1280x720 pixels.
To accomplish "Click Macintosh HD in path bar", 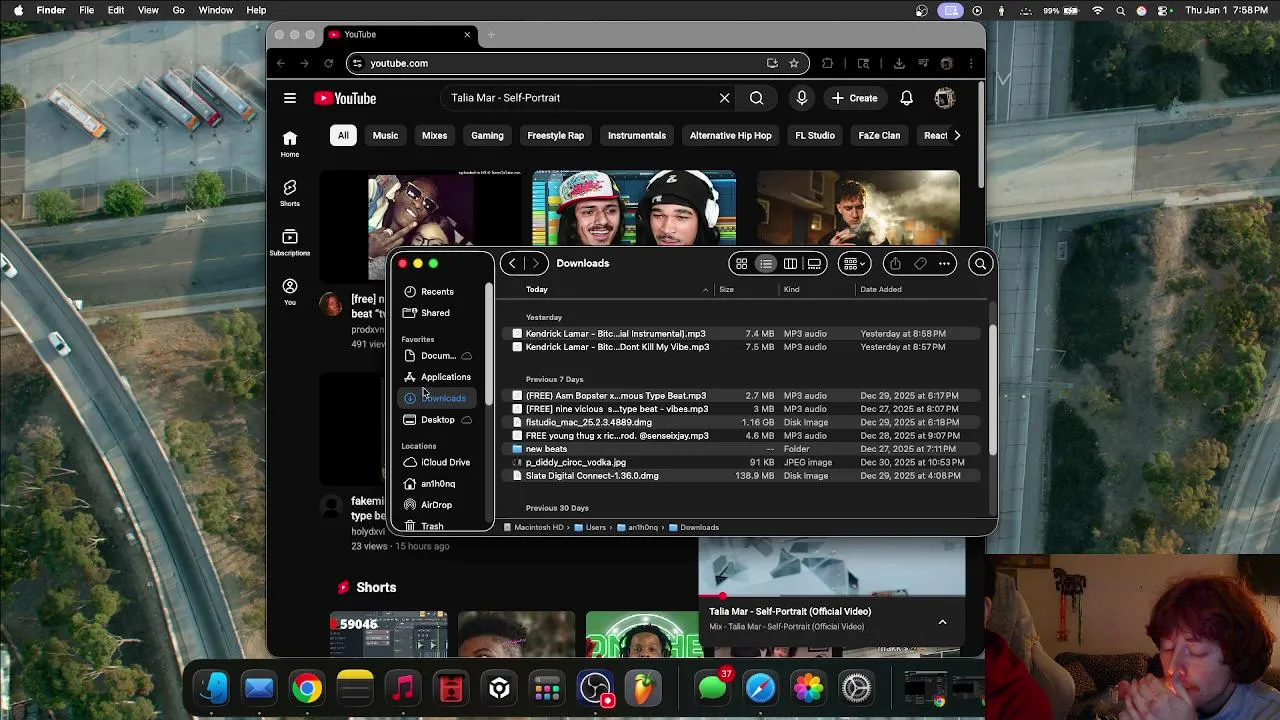I will coord(532,527).
